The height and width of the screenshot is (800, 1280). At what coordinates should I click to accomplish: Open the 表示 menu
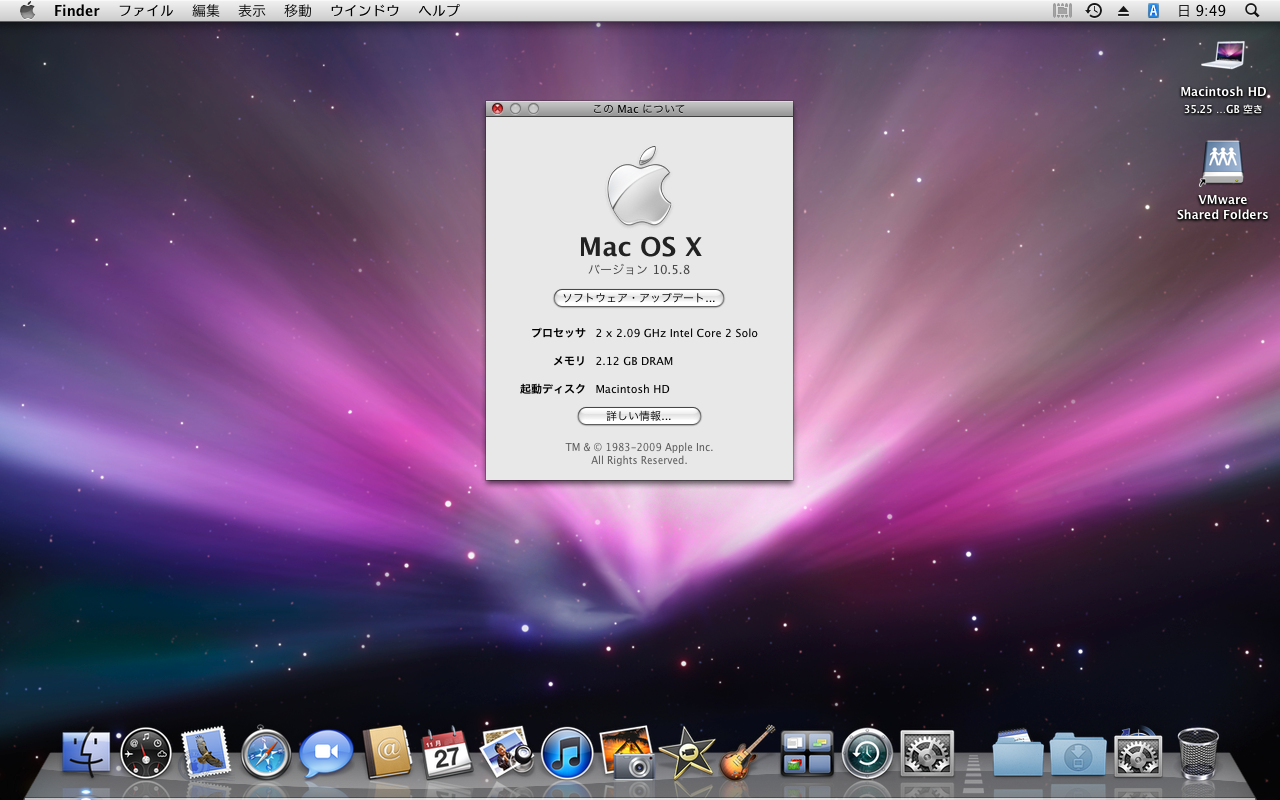[252, 10]
